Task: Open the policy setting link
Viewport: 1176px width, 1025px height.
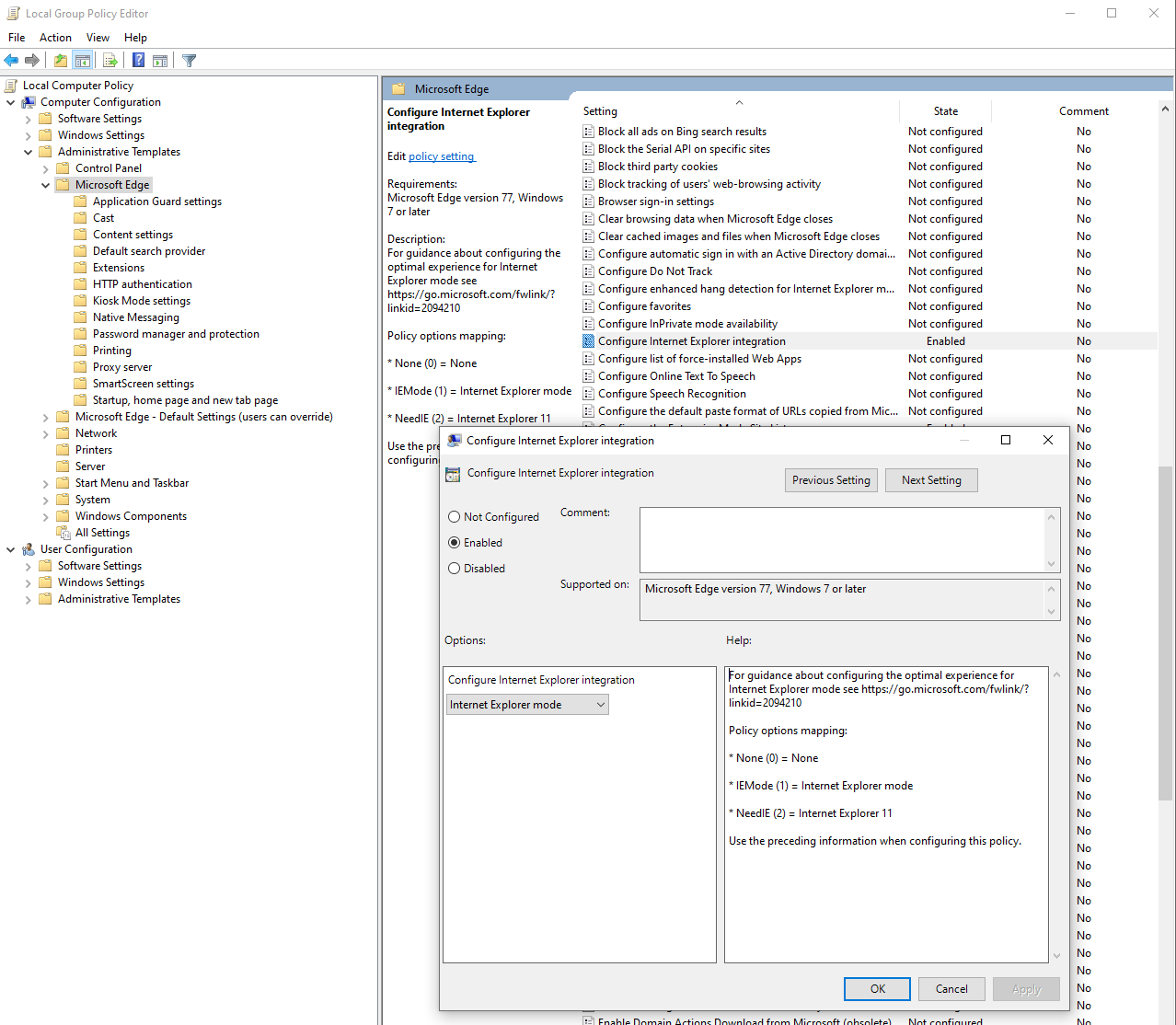Action: click(x=442, y=156)
